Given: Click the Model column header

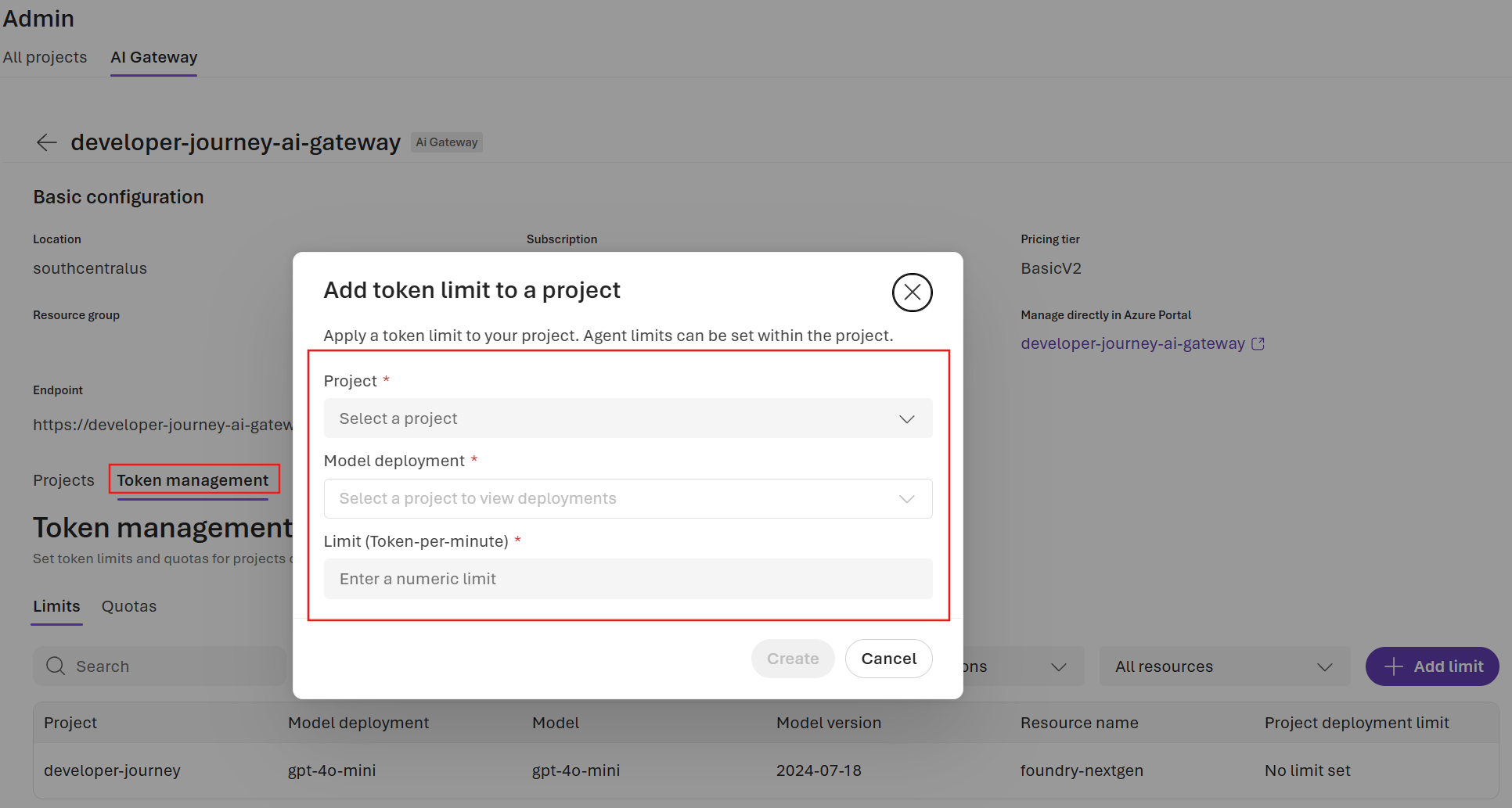Looking at the screenshot, I should tap(556, 723).
